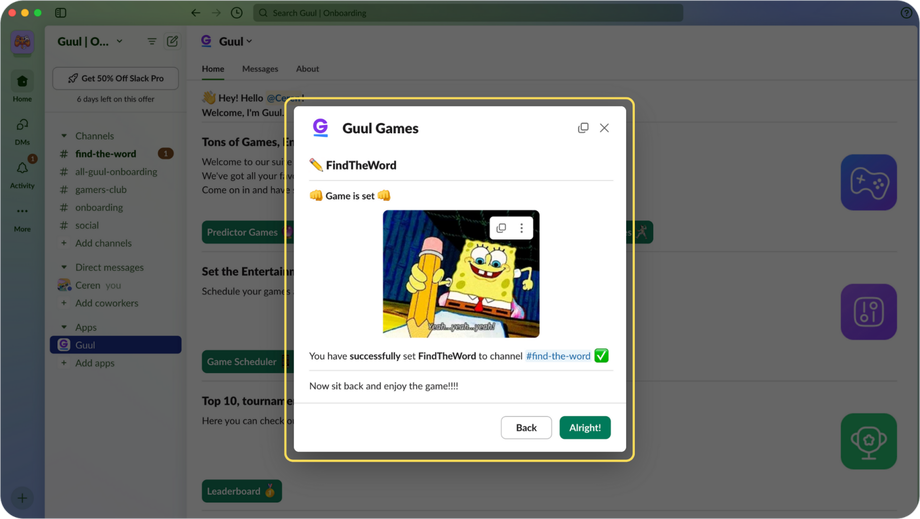Viewport: 920px width, 519px height.
Task: Click the purple scheduler sliders tile icon
Action: (868, 312)
